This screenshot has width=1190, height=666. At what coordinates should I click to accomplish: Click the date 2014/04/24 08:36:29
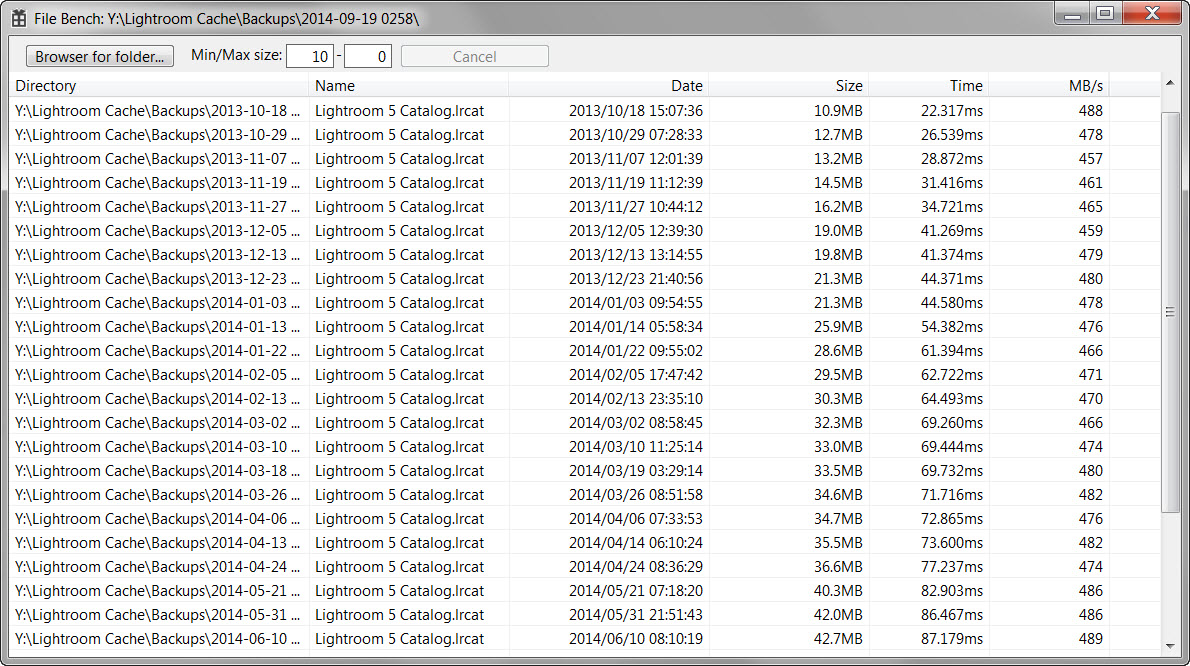(x=636, y=567)
